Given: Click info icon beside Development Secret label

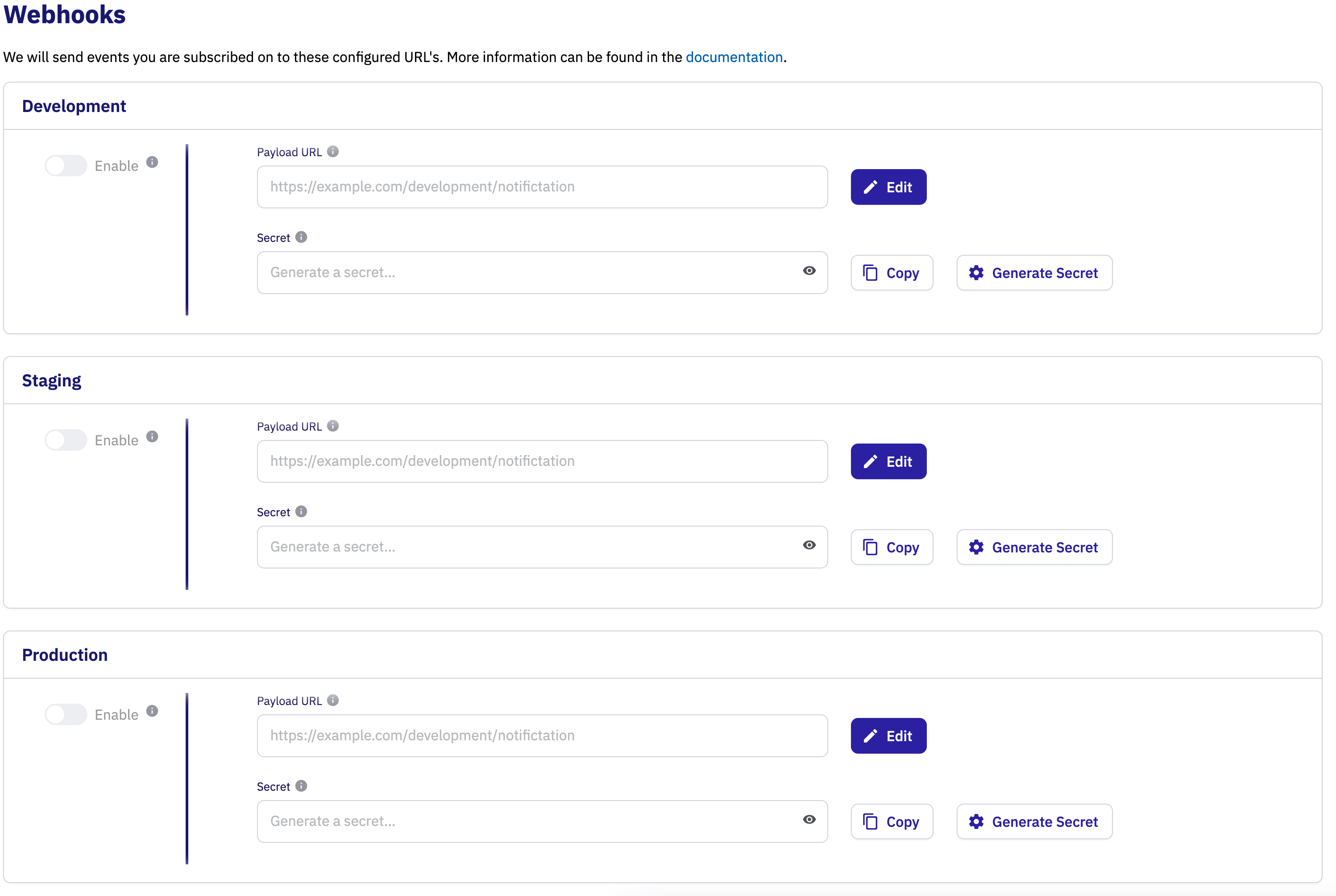Looking at the screenshot, I should click(301, 237).
